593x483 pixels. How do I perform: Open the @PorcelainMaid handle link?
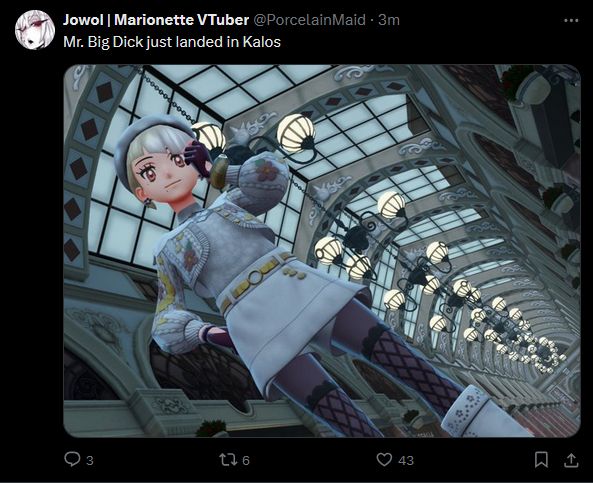point(309,20)
